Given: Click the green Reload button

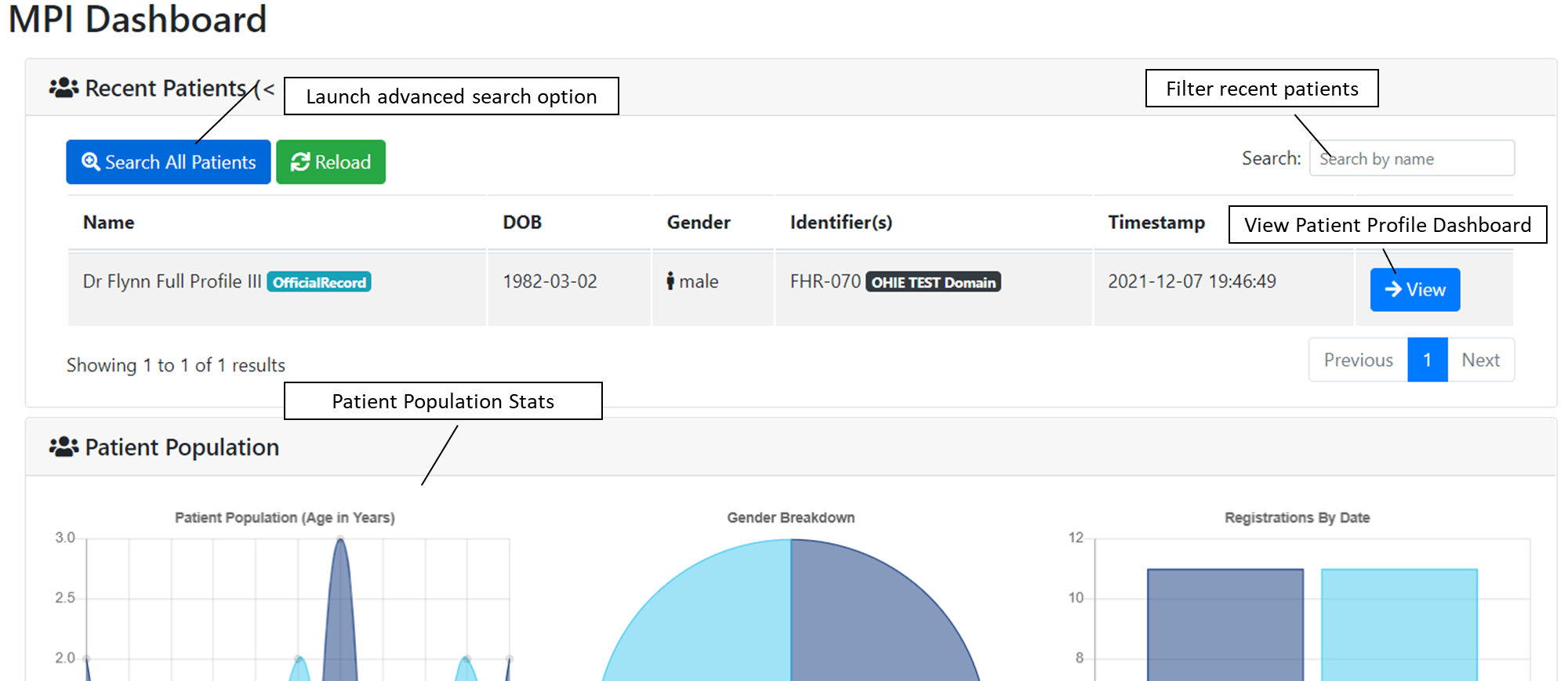Looking at the screenshot, I should tap(331, 162).
